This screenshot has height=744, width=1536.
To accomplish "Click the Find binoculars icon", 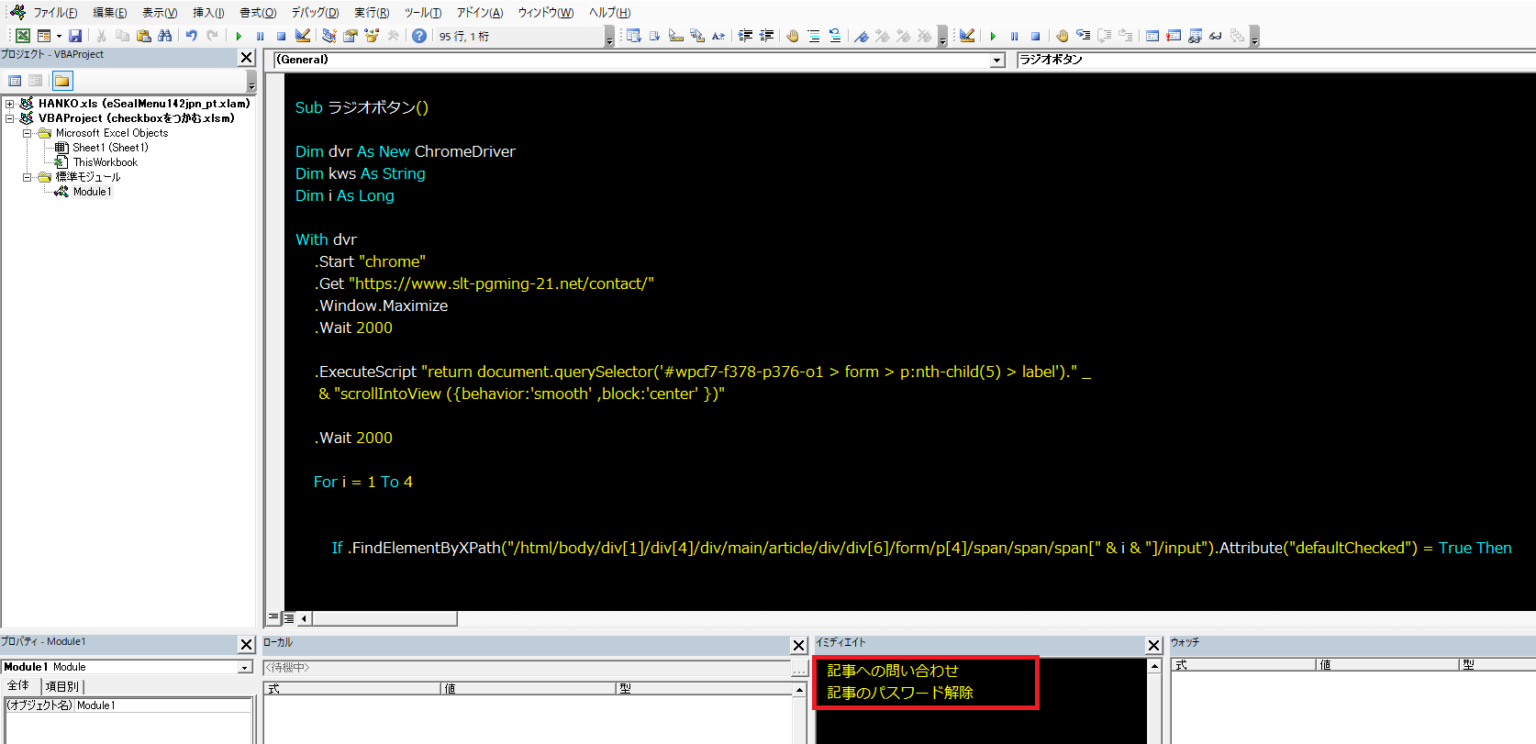I will pyautogui.click(x=165, y=36).
